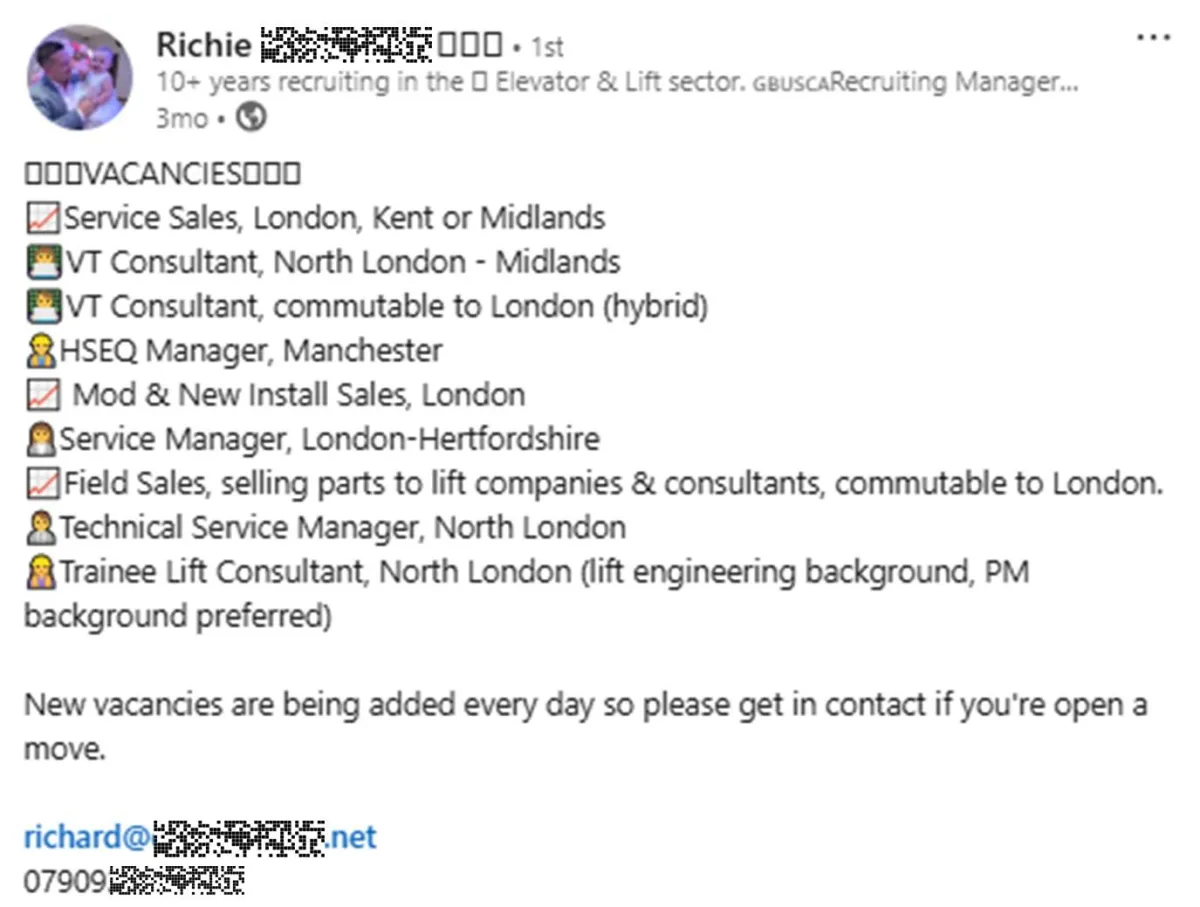
Task: Click the globe public visibility icon
Action: [252, 118]
